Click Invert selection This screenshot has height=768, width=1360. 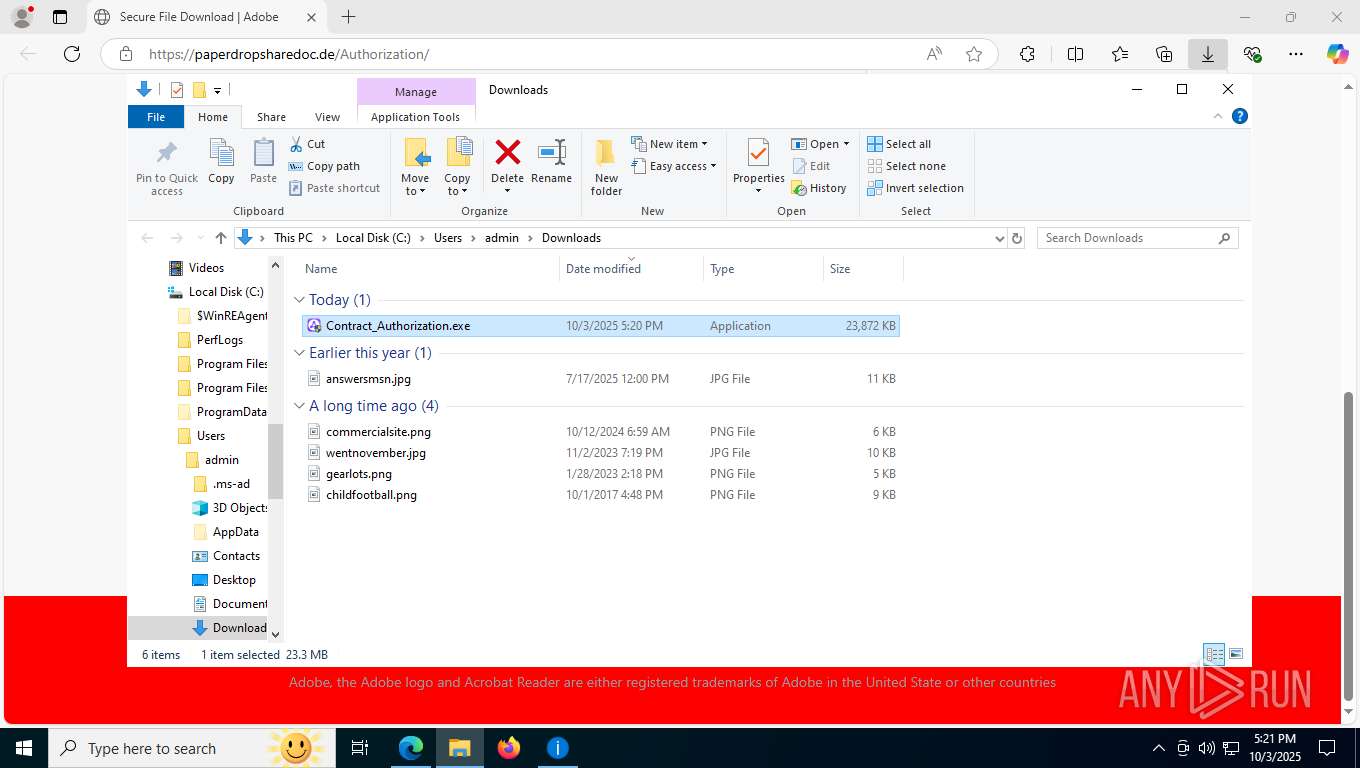pos(915,188)
